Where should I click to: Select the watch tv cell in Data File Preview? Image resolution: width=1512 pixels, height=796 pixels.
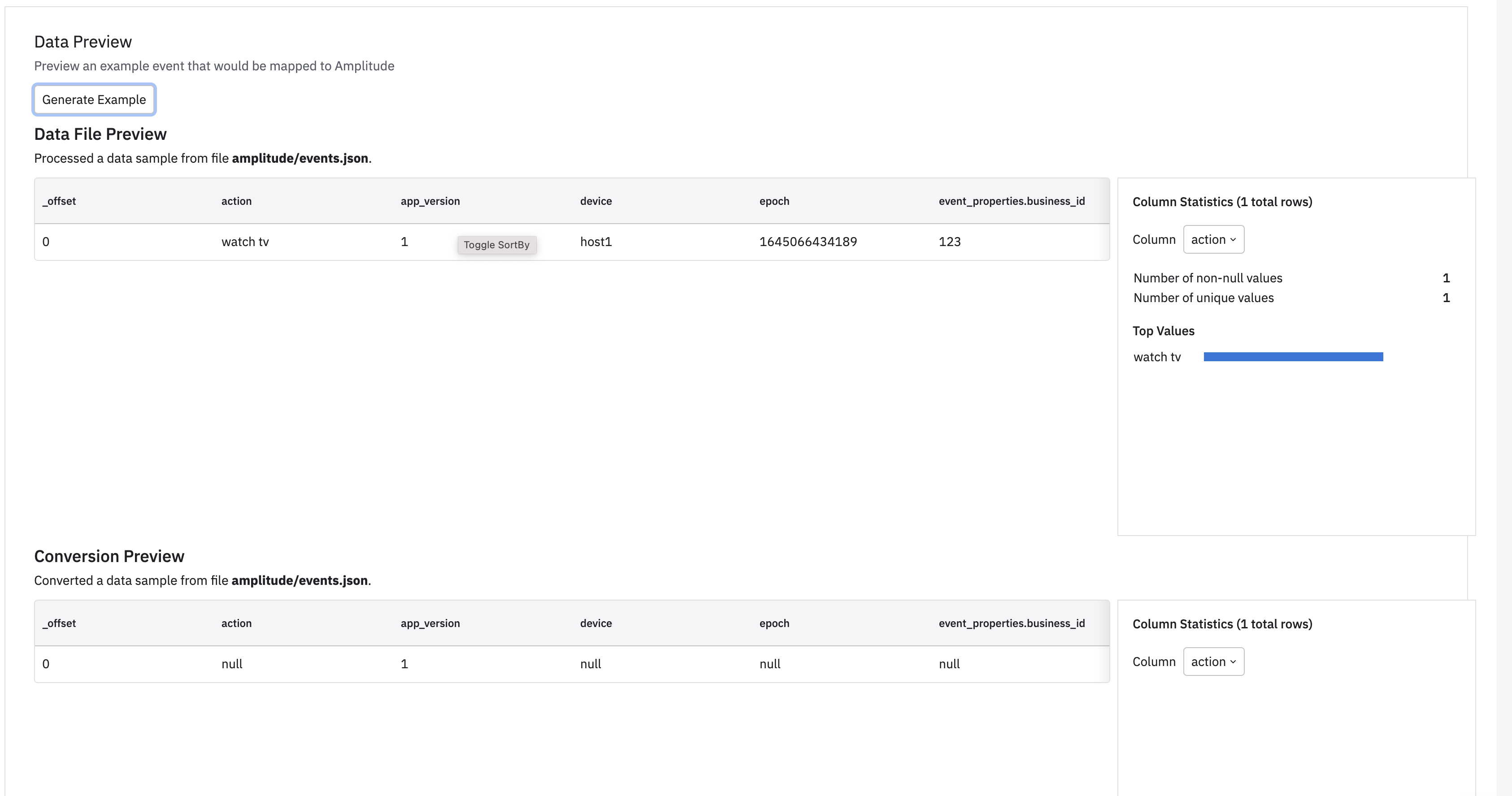click(245, 242)
